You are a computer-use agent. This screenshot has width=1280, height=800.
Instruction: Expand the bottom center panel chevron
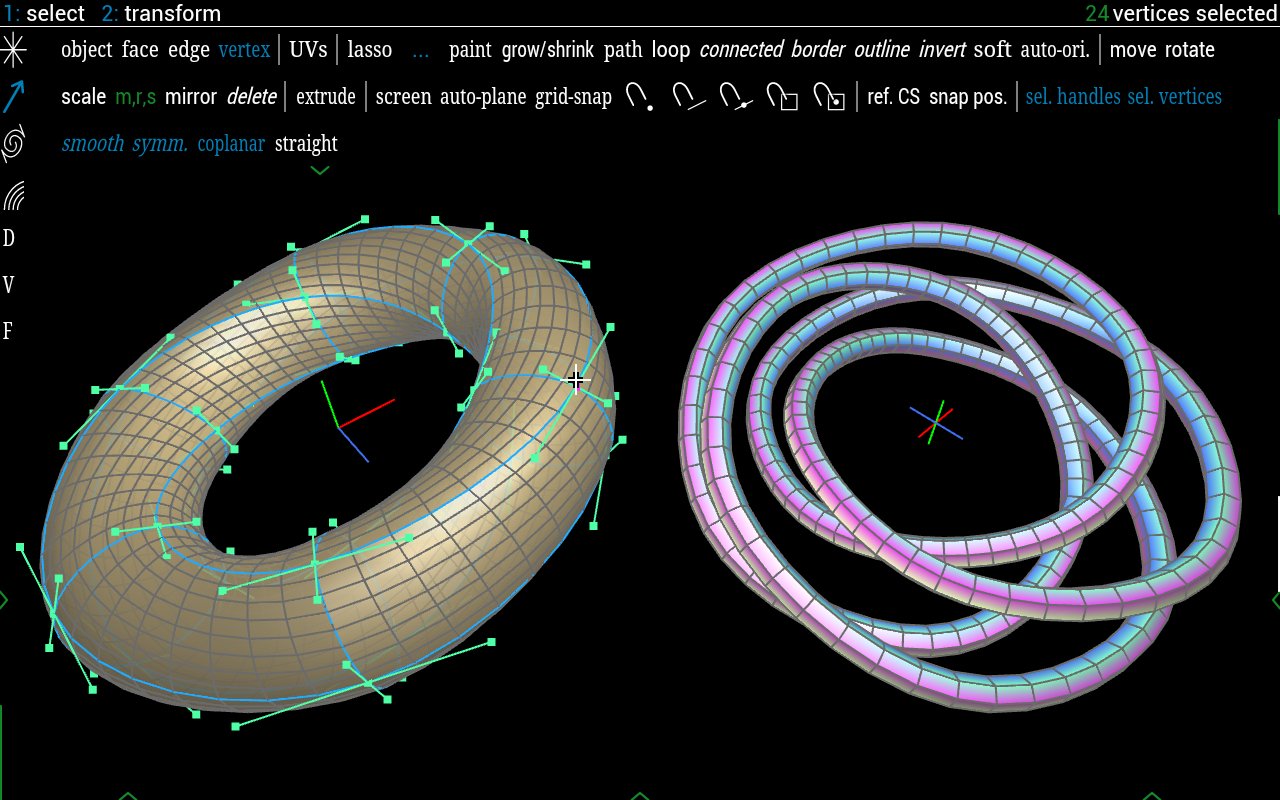point(640,795)
